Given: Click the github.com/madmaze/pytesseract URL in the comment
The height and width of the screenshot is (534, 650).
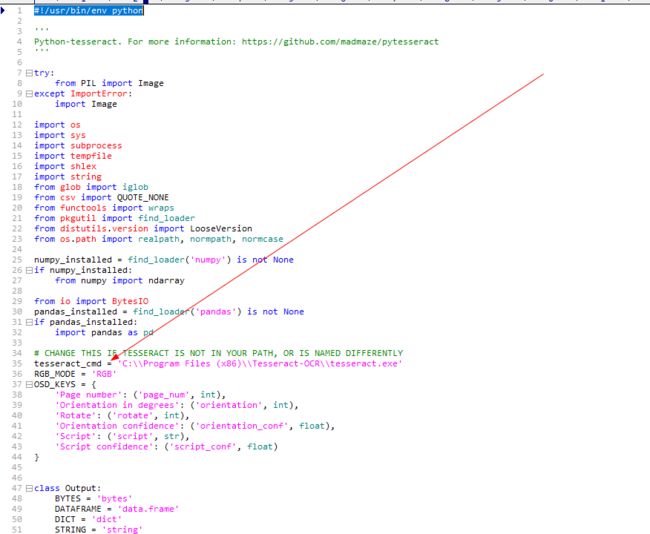Looking at the screenshot, I should (x=340, y=42).
